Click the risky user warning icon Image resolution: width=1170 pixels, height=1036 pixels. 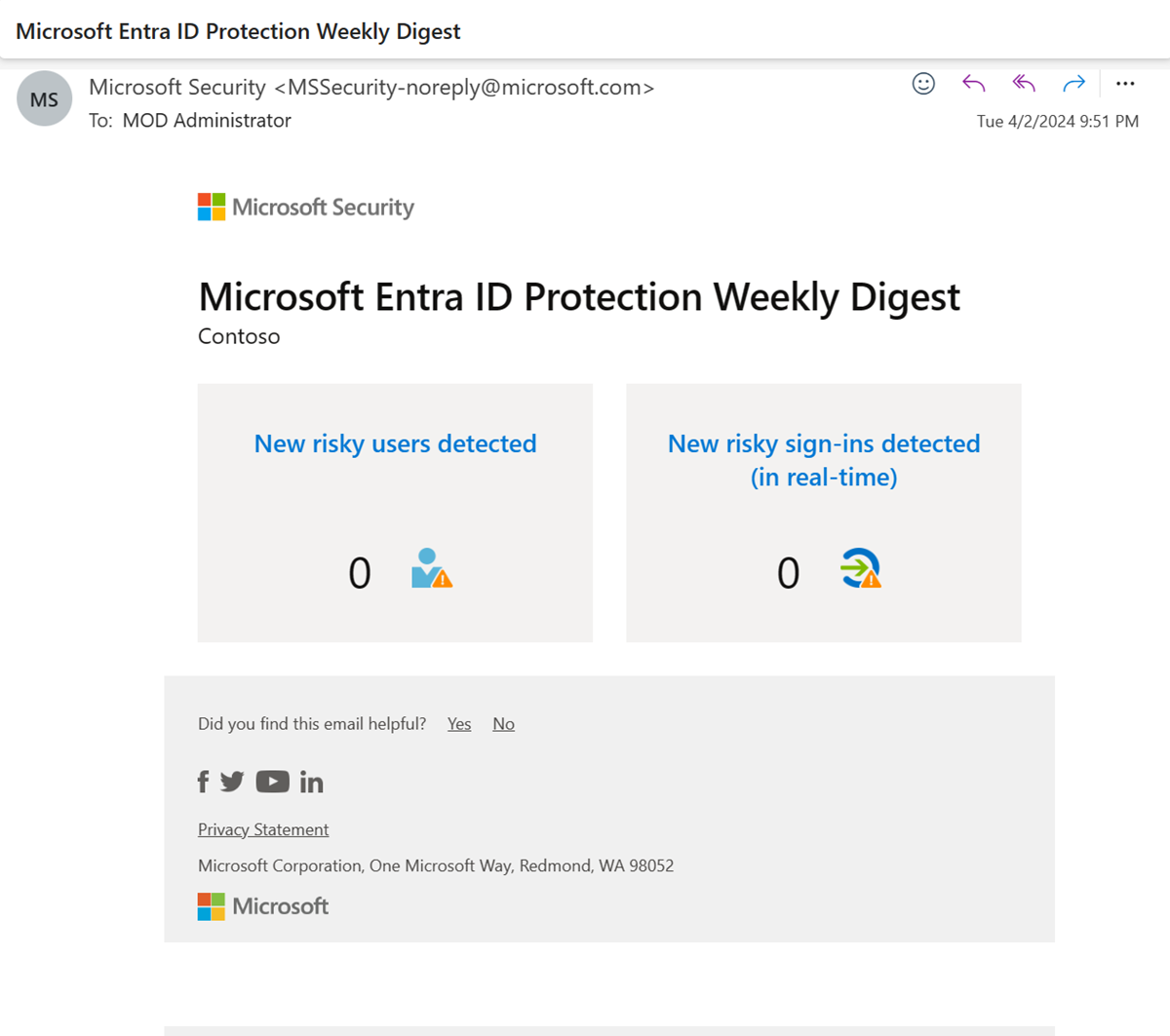tap(431, 568)
